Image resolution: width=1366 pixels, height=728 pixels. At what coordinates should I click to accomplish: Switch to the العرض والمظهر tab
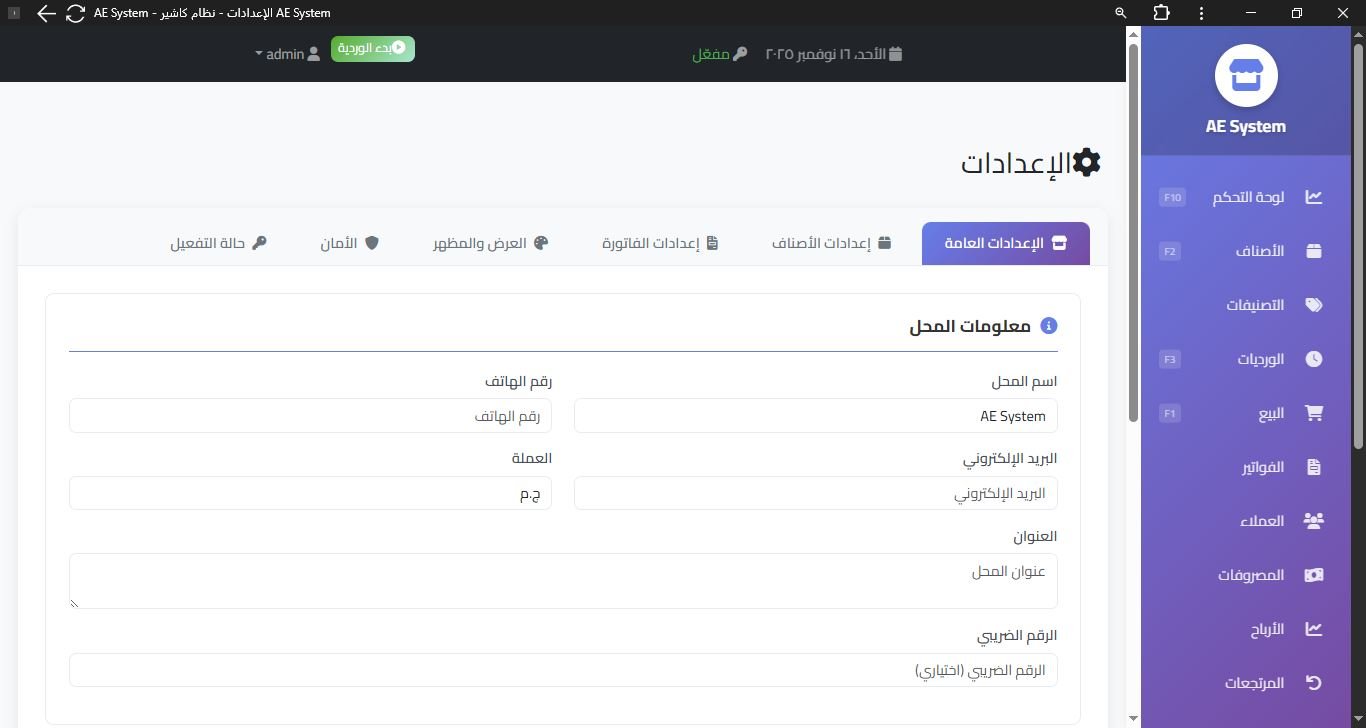[x=490, y=243]
